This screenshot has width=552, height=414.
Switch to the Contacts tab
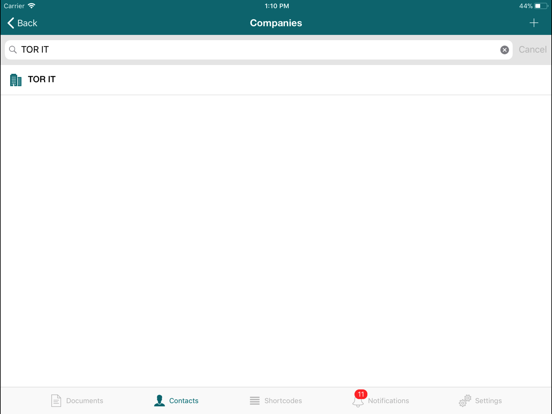[x=176, y=401]
